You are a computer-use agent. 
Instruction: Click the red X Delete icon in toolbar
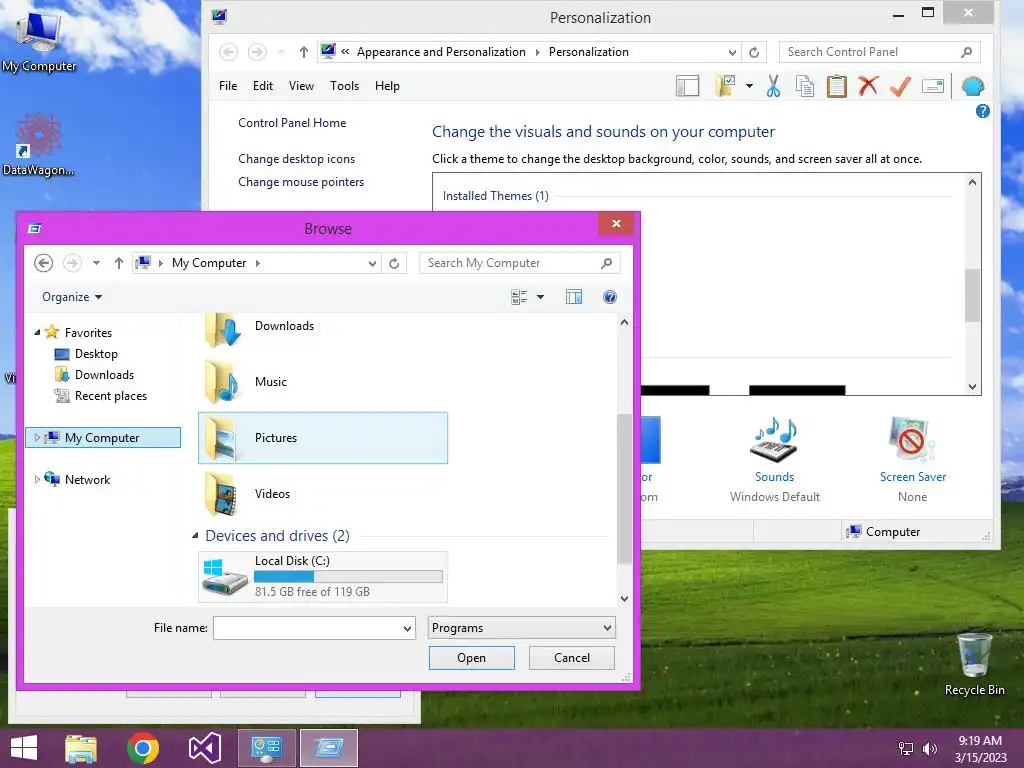(x=868, y=86)
